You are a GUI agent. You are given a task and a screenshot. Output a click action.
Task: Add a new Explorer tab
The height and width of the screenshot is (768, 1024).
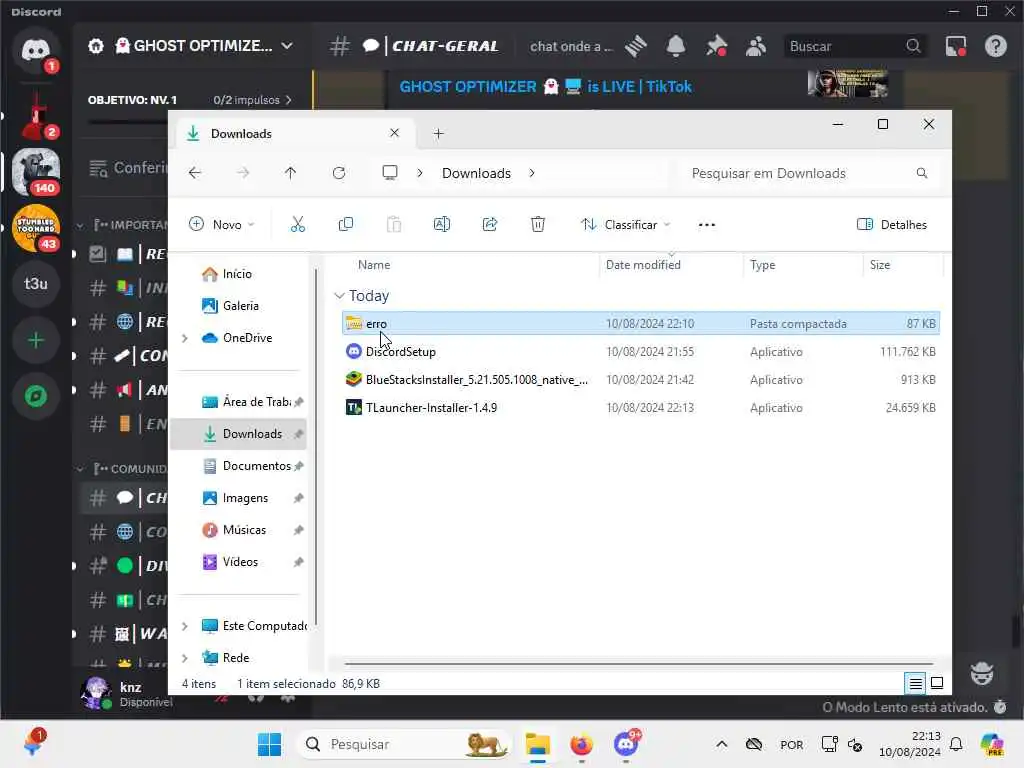click(438, 134)
